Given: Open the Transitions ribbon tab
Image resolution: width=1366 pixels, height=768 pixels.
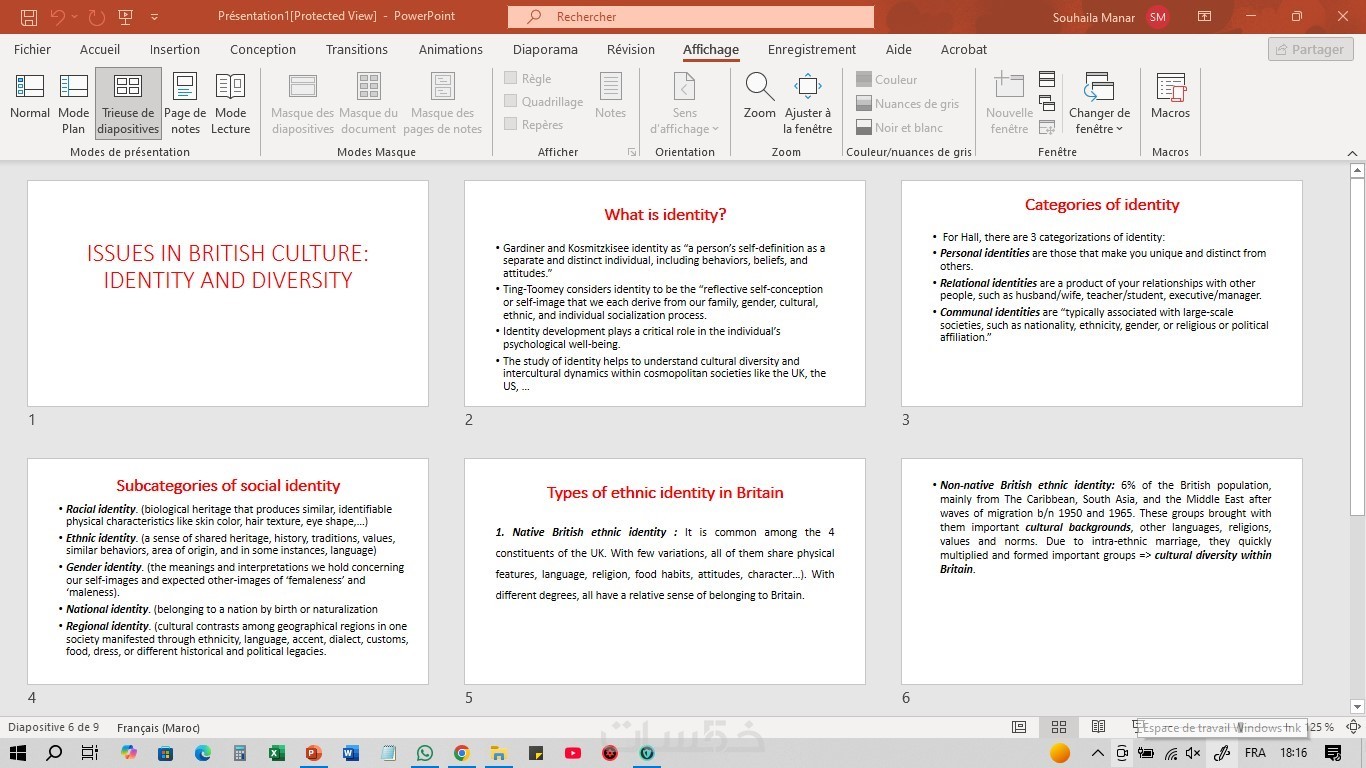Looking at the screenshot, I should click(x=356, y=49).
